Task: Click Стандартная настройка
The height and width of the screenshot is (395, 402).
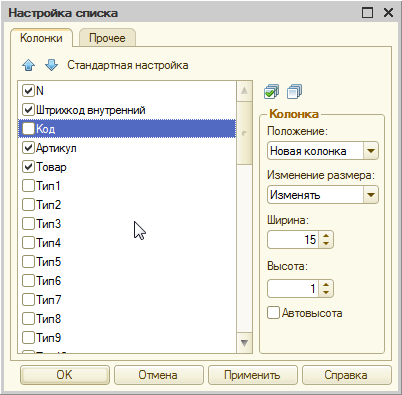Action: pyautogui.click(x=128, y=65)
